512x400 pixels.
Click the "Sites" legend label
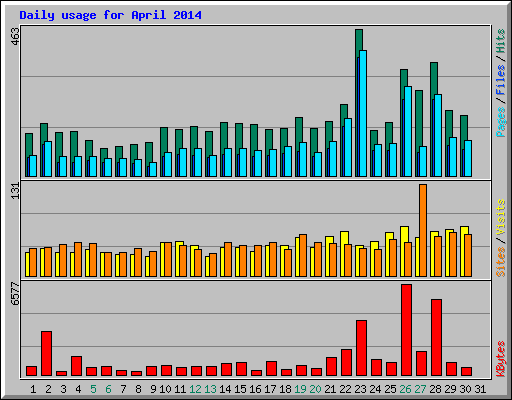500,262
